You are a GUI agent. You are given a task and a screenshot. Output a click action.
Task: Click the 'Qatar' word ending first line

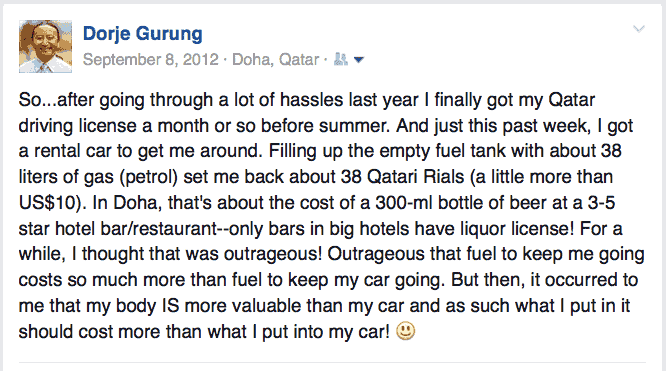point(572,100)
